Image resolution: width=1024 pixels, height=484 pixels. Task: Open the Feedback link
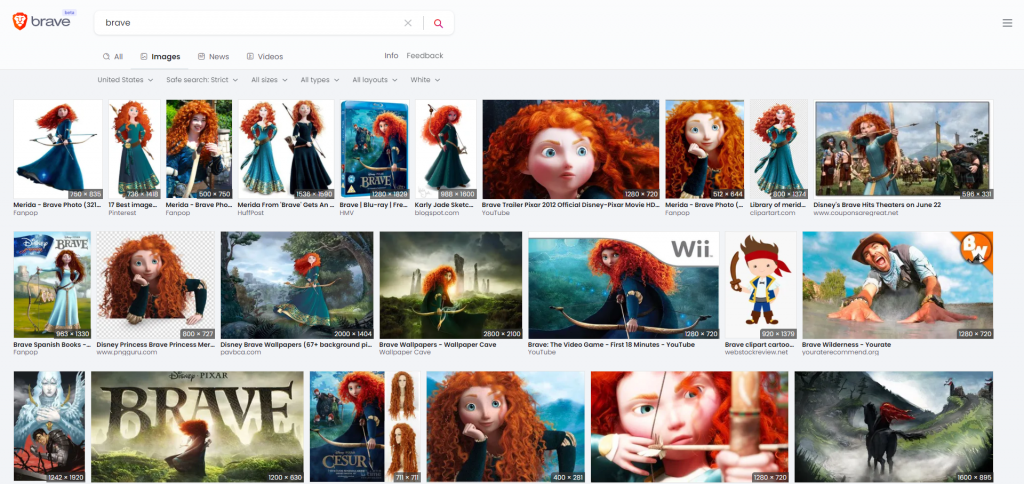[424, 56]
